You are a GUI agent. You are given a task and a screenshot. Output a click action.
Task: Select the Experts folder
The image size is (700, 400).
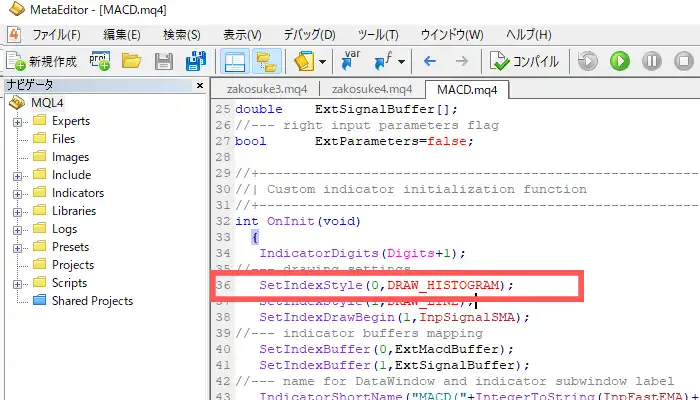71,121
